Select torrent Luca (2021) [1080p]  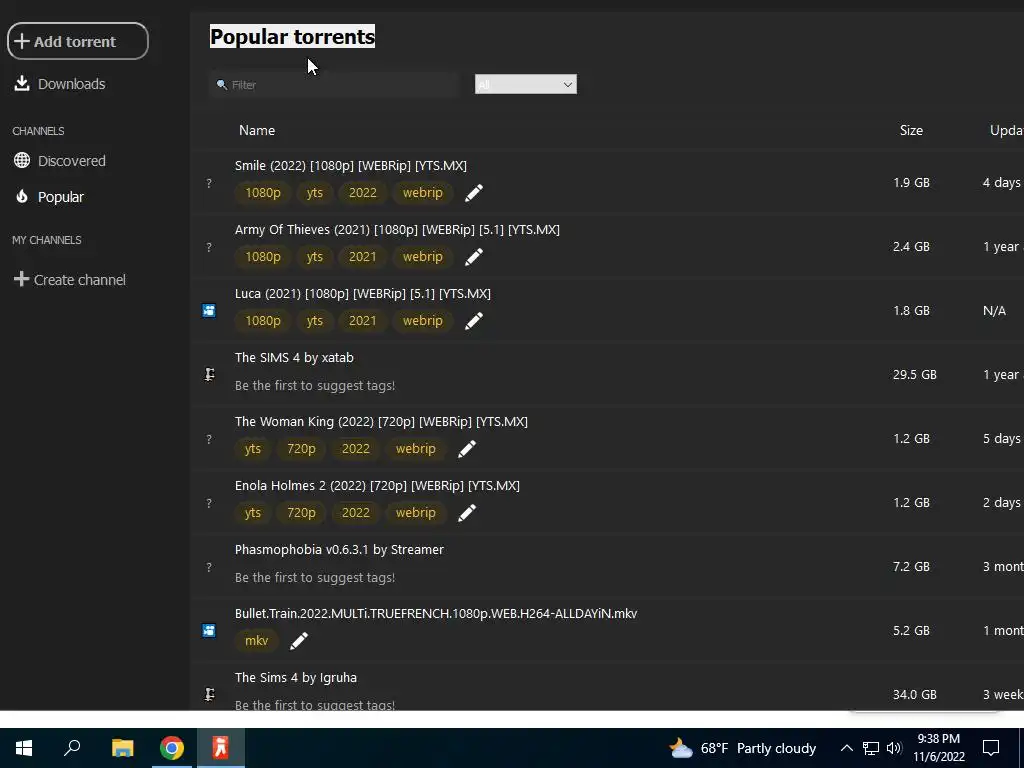click(362, 293)
